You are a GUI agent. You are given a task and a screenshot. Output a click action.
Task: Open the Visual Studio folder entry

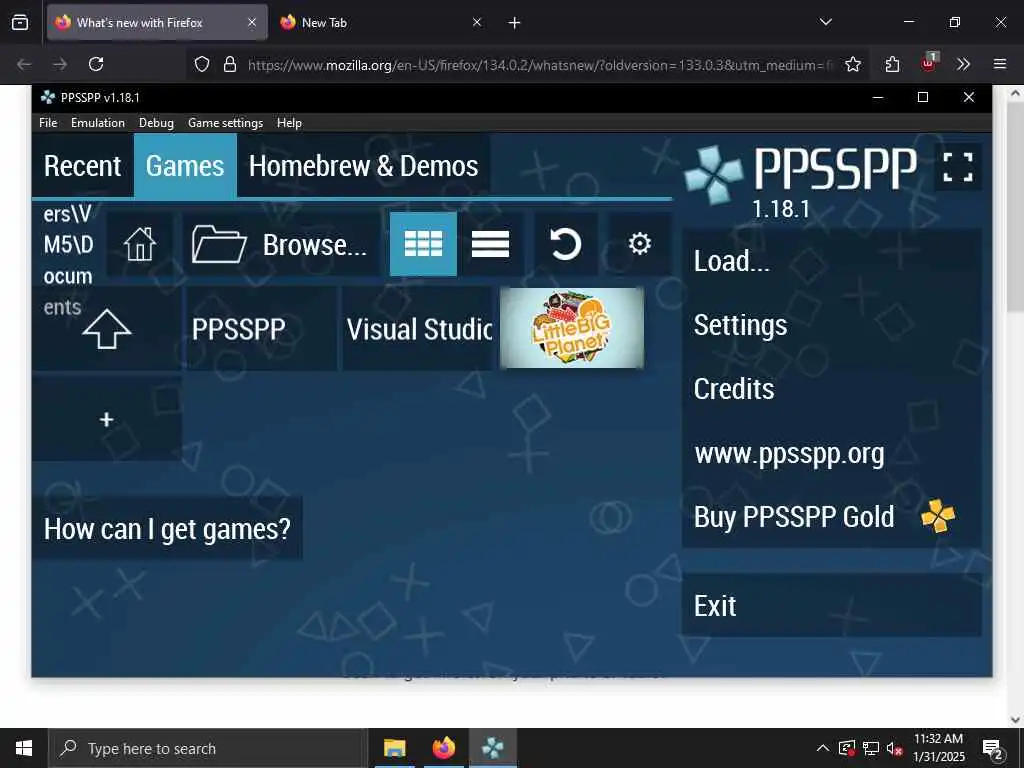(418, 329)
